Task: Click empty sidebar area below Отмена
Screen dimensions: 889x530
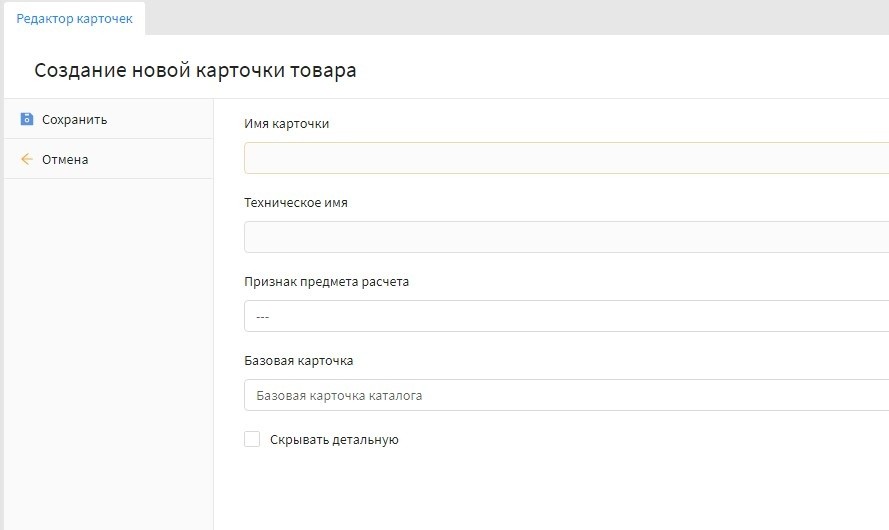Action: (x=108, y=350)
